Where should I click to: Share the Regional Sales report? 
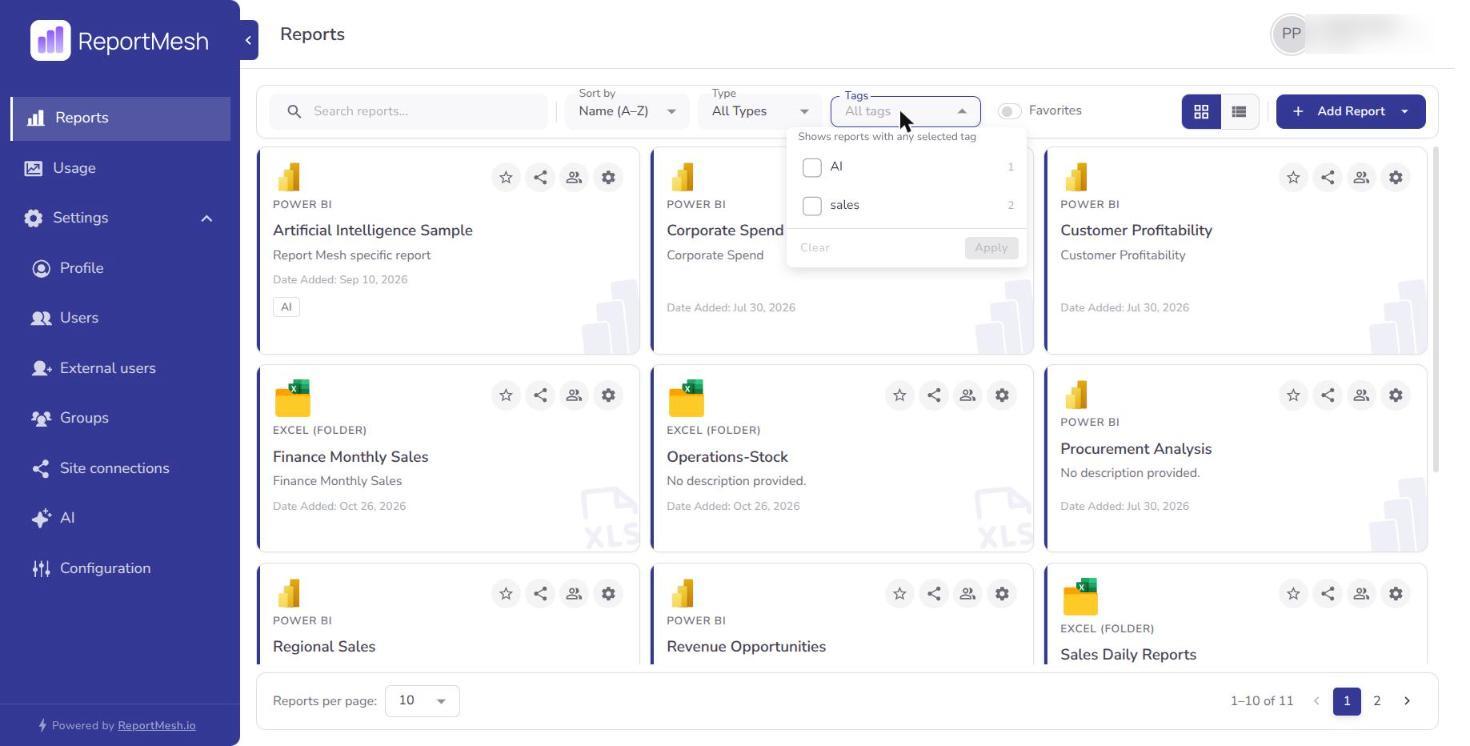(540, 594)
